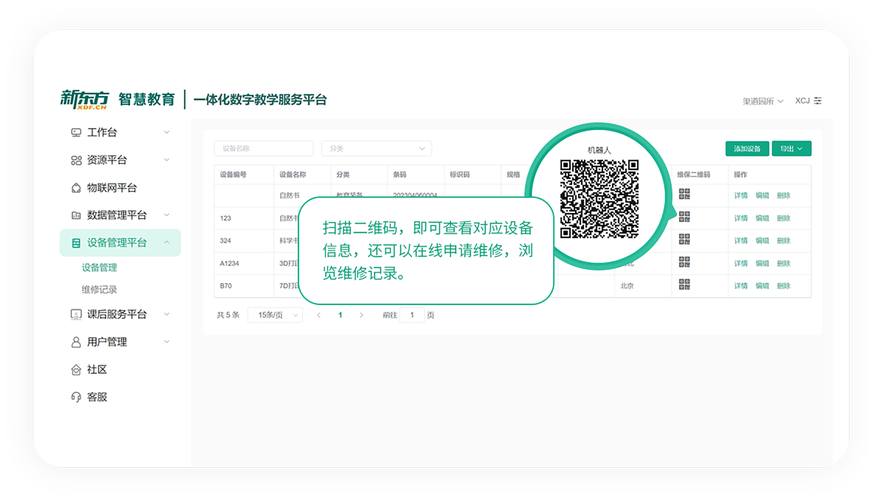Image resolution: width=878 pixels, height=500 pixels.
Task: Show maintenance QR code for device 123
Action: tap(684, 217)
